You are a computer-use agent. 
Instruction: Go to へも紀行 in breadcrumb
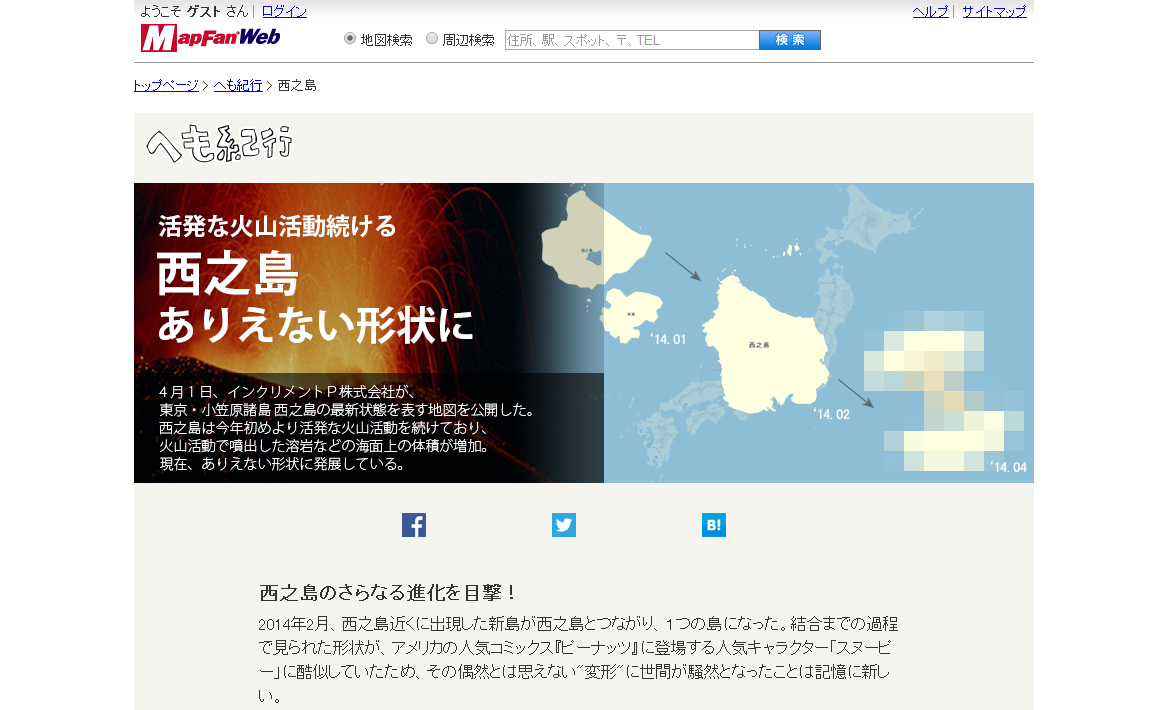coord(238,86)
